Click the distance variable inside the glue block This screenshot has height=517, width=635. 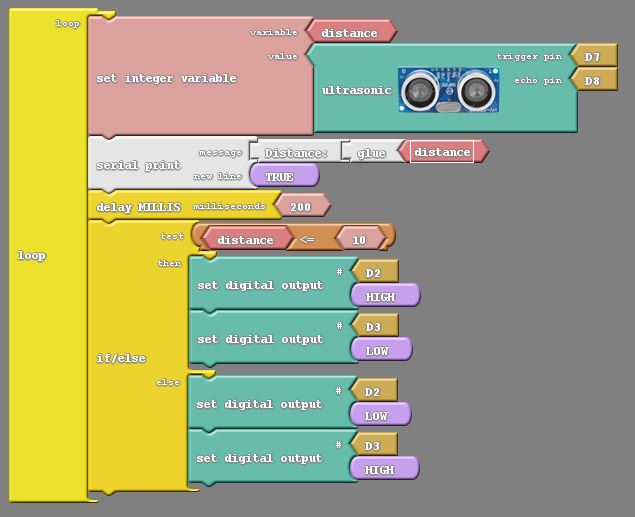[442, 152]
